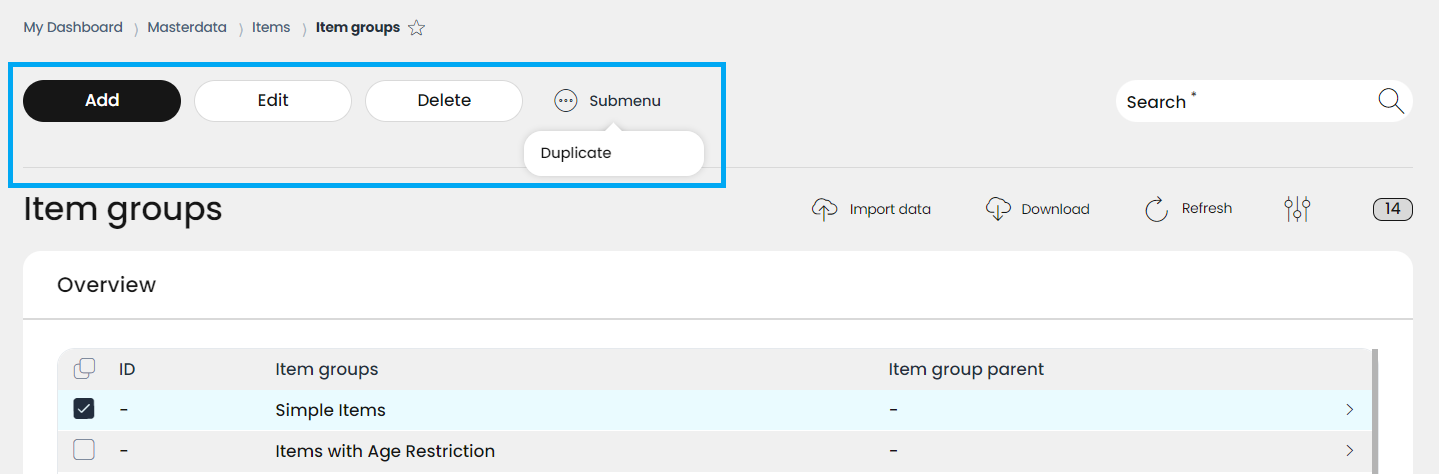Click the Download cloud icon
Image resolution: width=1439 pixels, height=474 pixels.
coord(998,209)
